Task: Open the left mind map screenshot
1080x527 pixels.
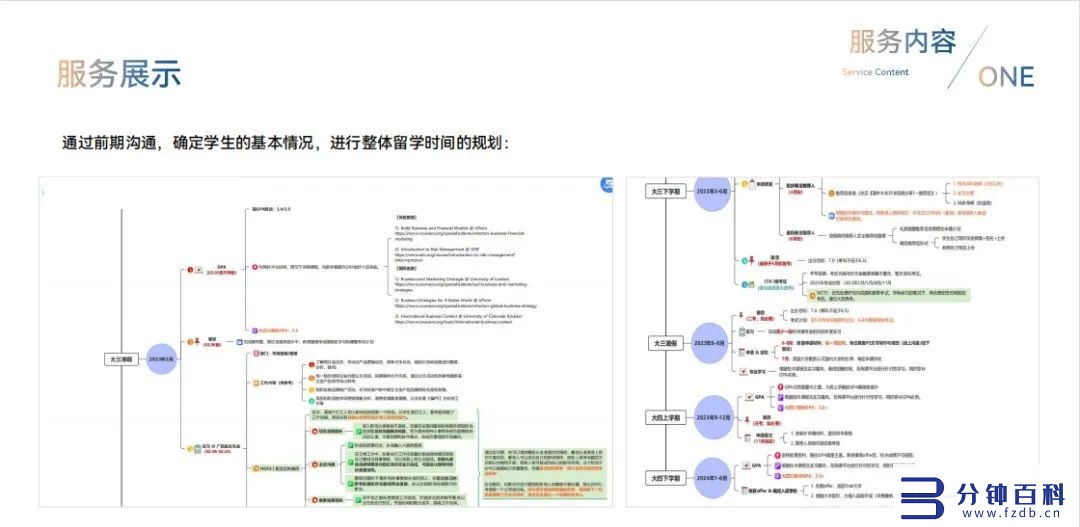Action: pyautogui.click(x=326, y=342)
